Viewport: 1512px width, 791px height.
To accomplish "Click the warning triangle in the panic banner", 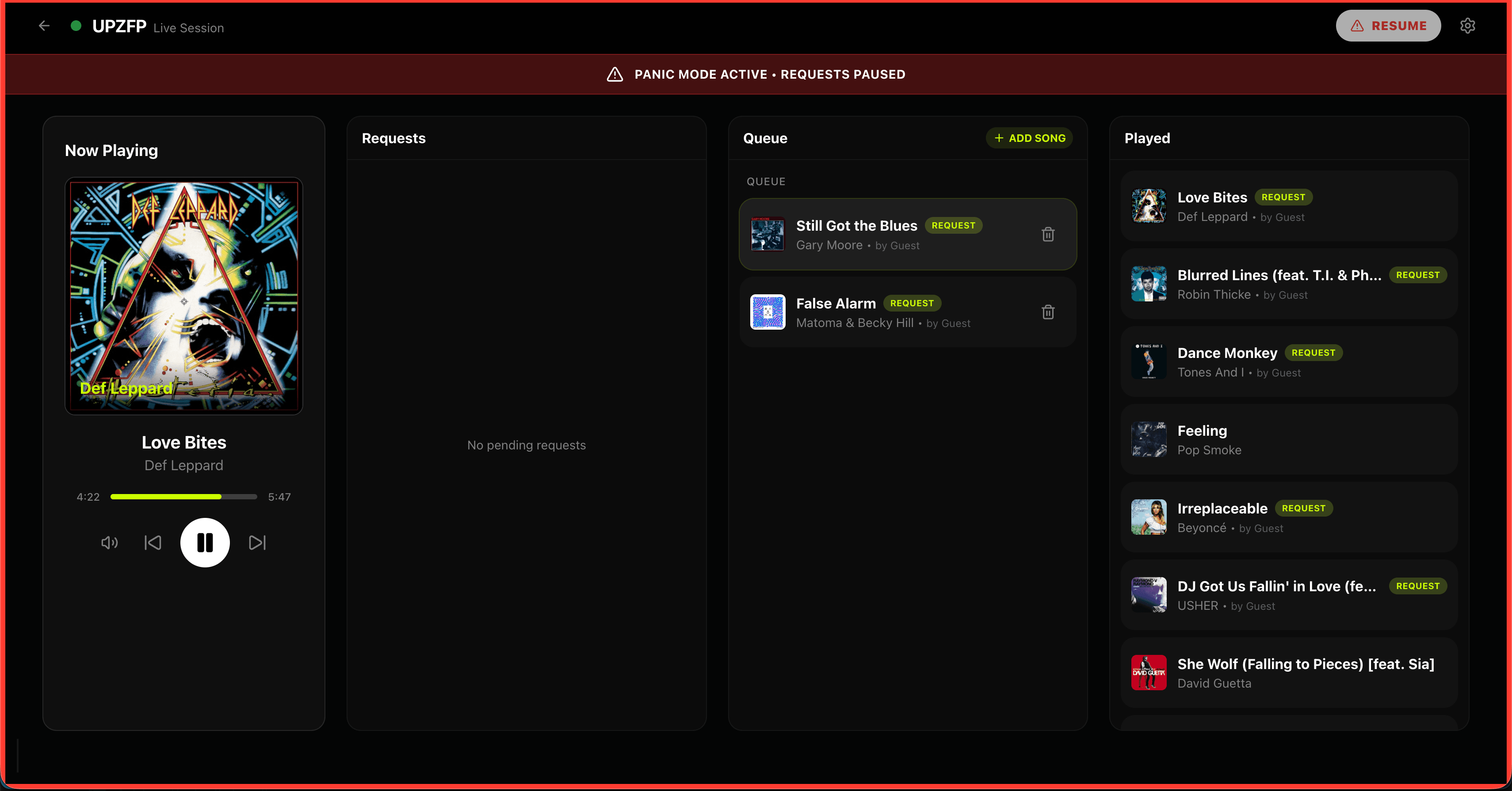I will pyautogui.click(x=614, y=75).
